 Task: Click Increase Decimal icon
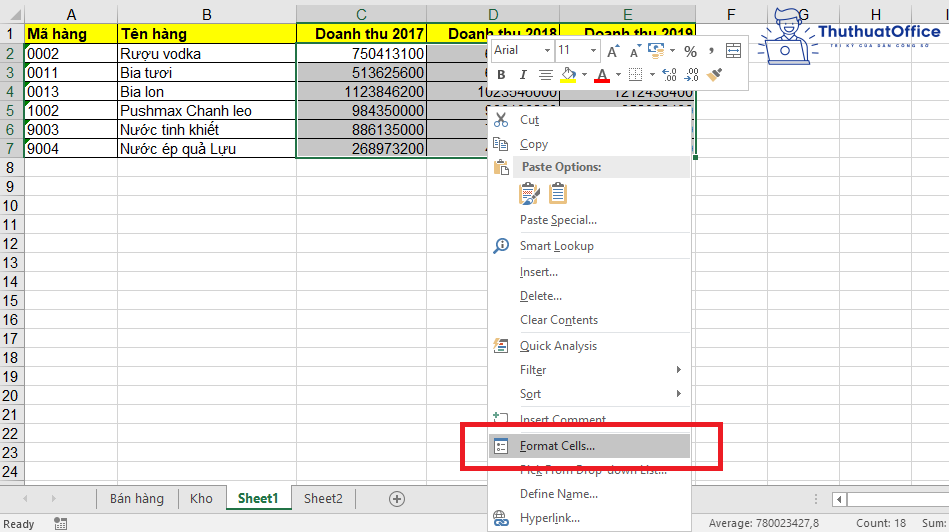[669, 75]
